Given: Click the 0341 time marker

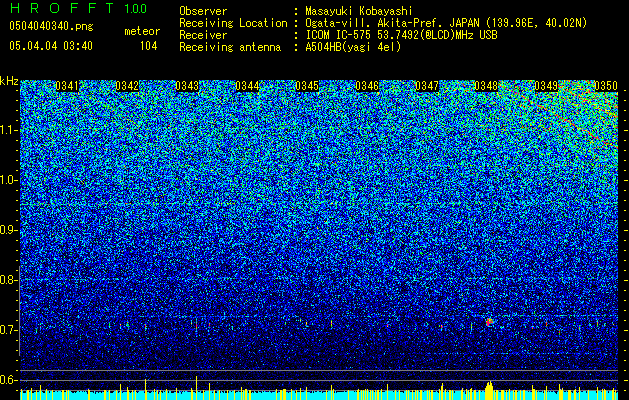Looking at the screenshot, I should (x=67, y=86).
